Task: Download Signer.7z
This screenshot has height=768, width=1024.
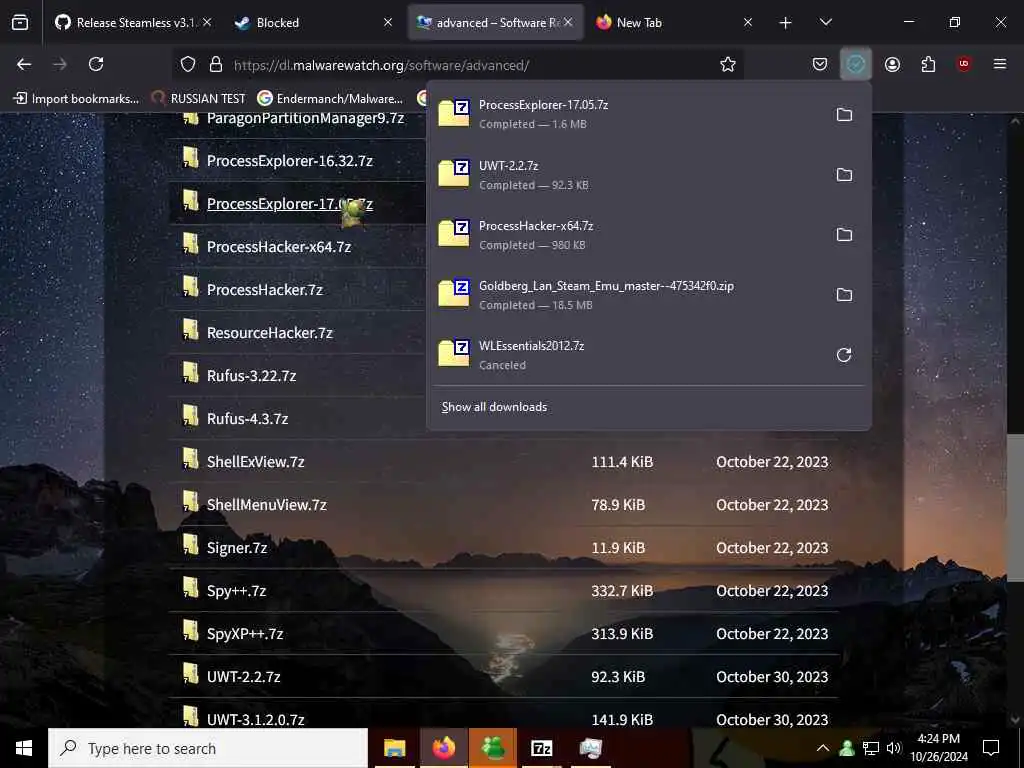Action: 236,548
